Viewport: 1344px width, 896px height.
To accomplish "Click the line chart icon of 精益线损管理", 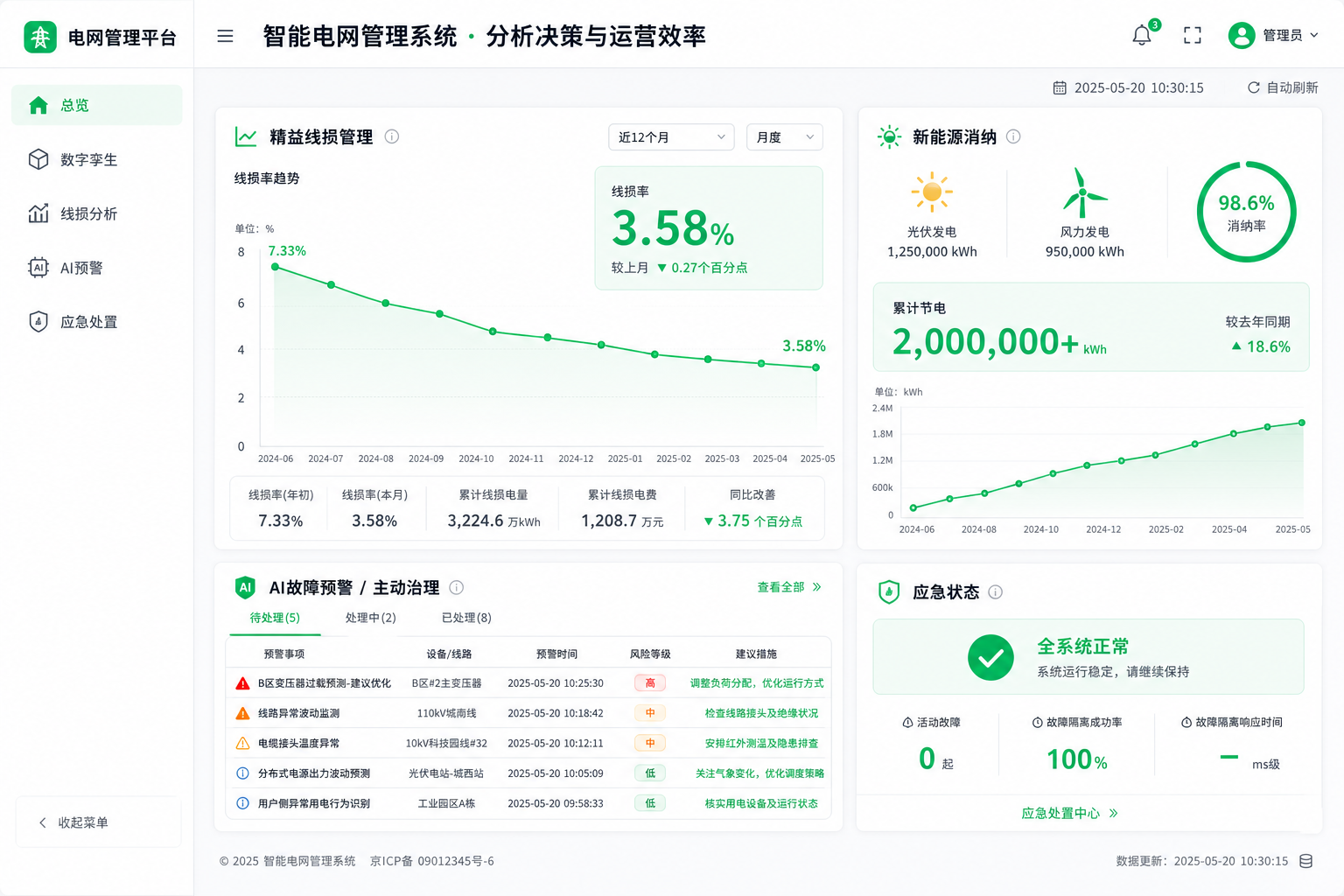I will (246, 136).
